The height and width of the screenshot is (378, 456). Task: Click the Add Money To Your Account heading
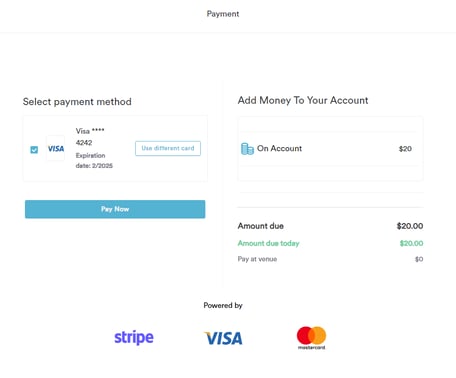[x=303, y=100]
